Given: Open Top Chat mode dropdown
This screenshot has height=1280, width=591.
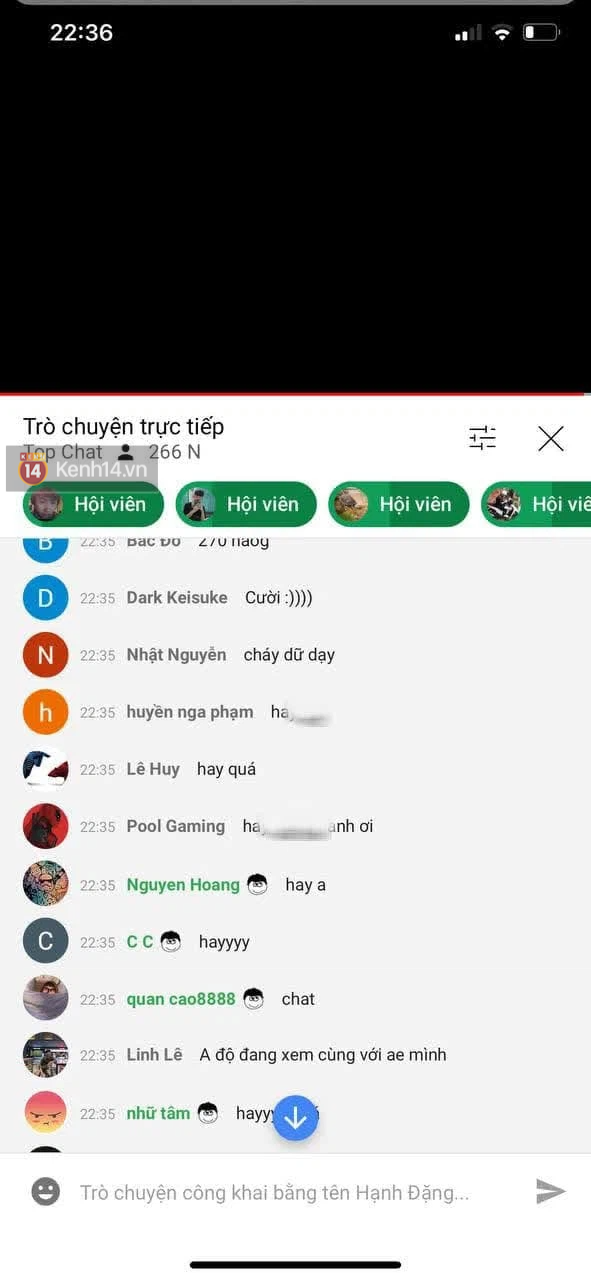Looking at the screenshot, I should pyautogui.click(x=63, y=452).
